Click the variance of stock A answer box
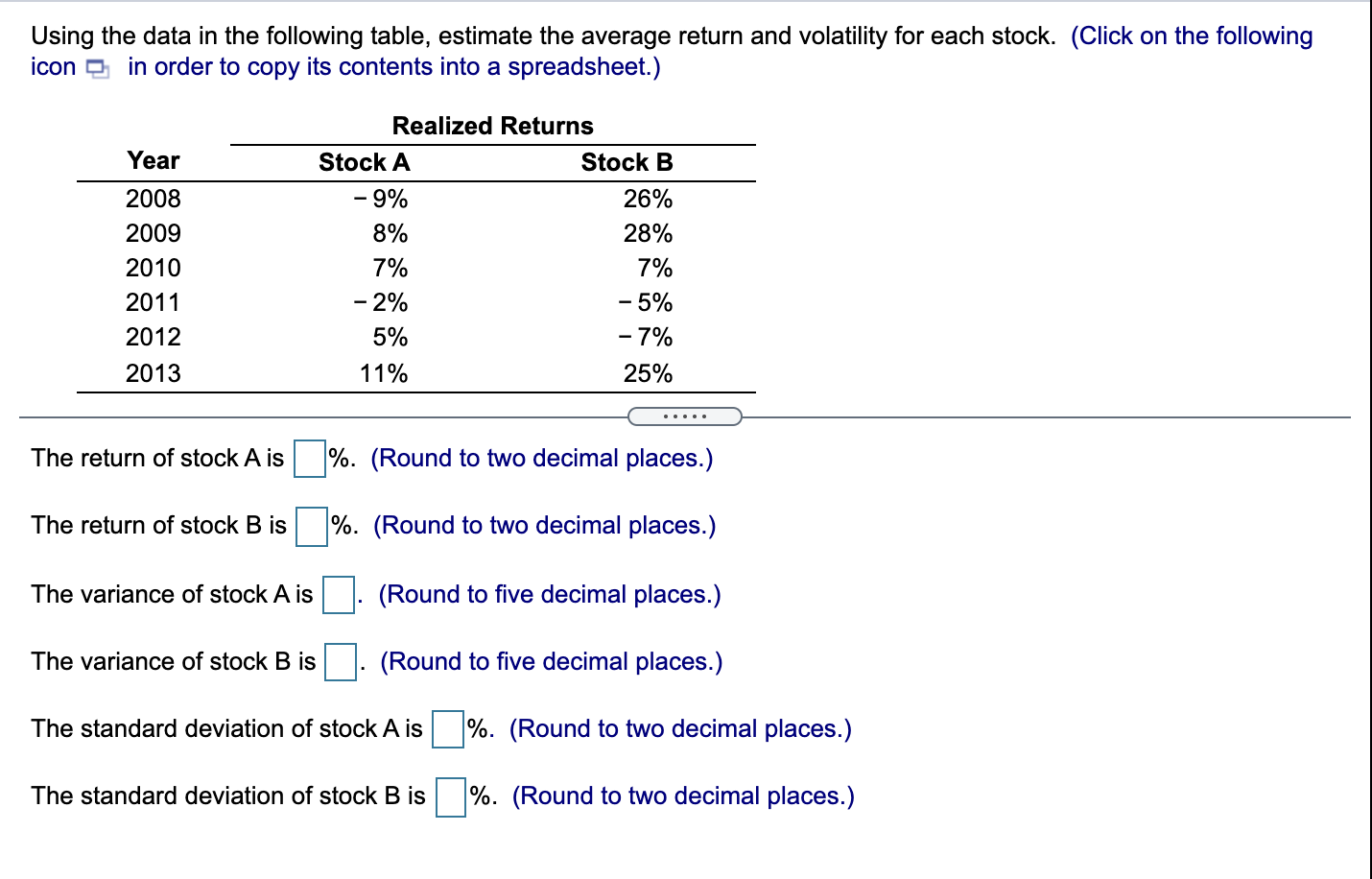The image size is (1372, 879). pos(338,595)
